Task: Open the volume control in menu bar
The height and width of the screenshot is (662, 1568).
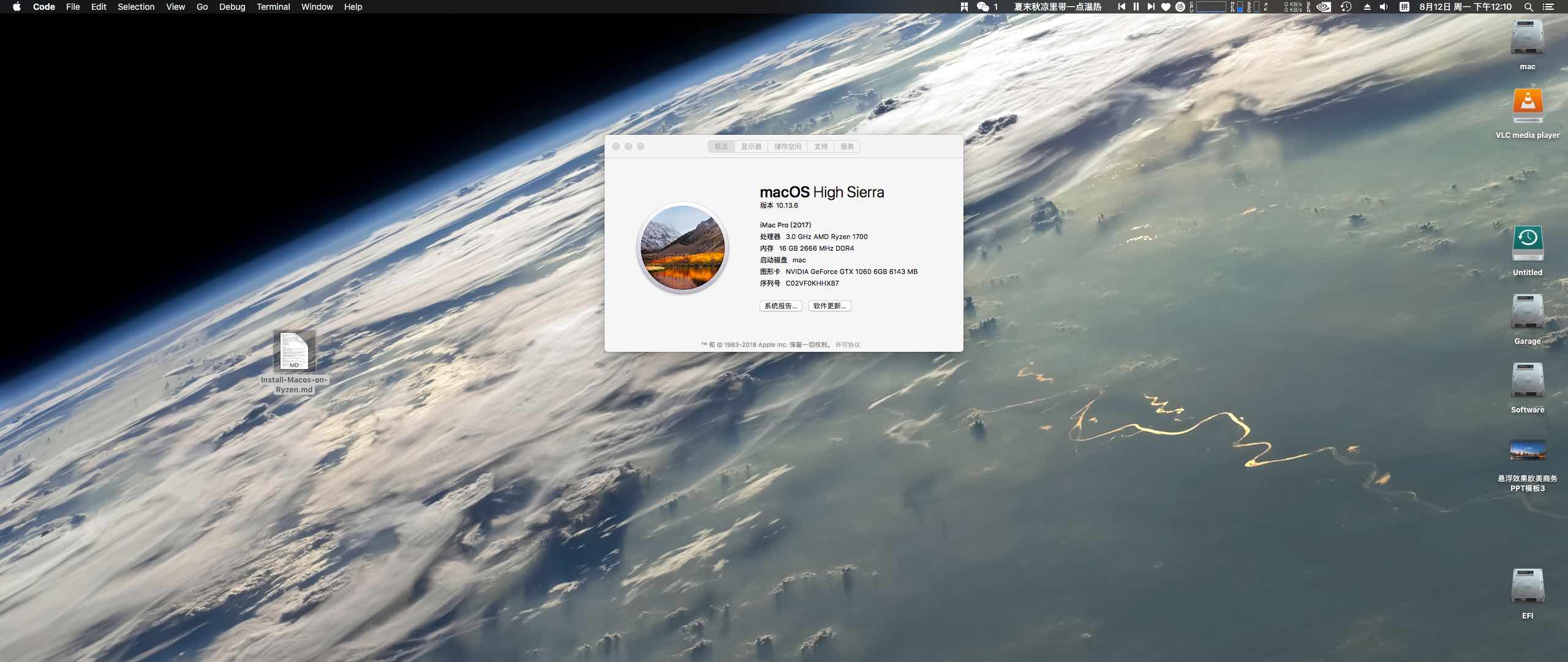Action: tap(1384, 7)
